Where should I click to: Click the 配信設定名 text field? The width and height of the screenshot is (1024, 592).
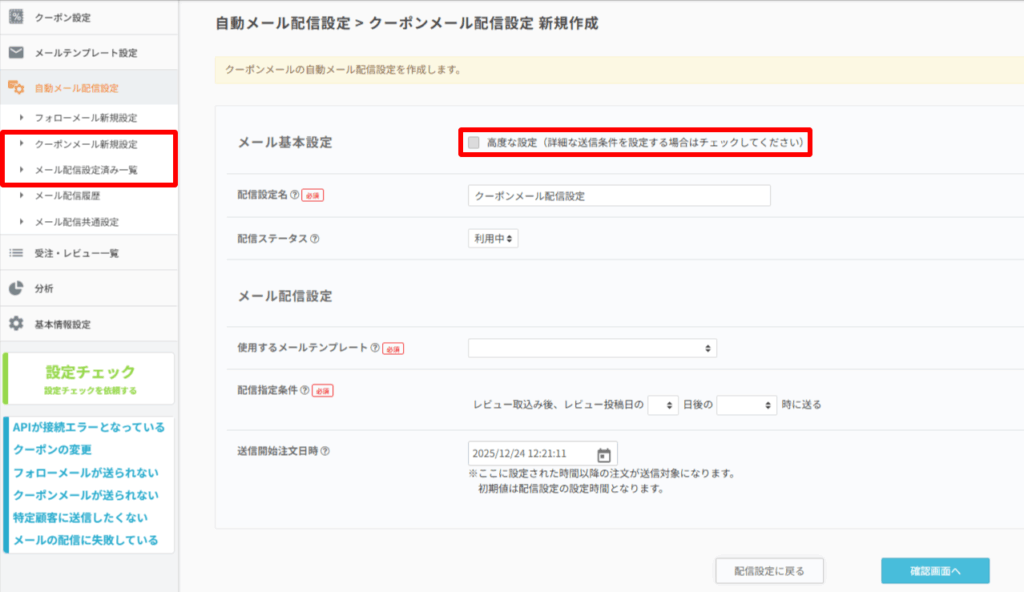click(x=619, y=196)
